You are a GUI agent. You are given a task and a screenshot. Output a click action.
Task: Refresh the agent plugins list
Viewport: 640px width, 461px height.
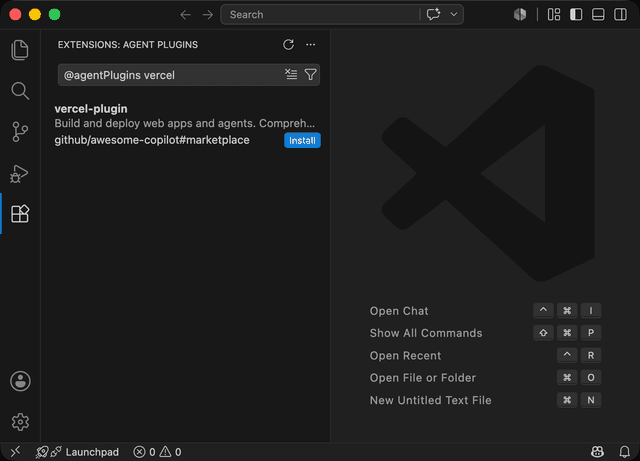pos(289,45)
